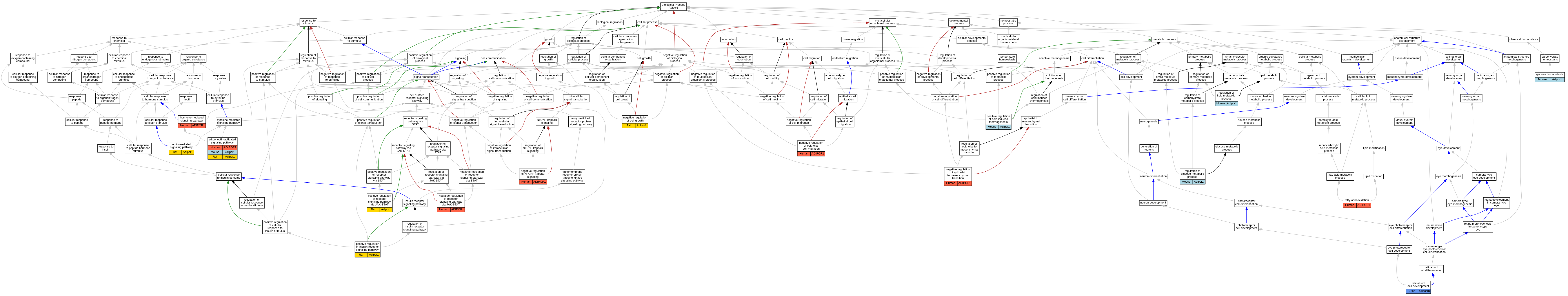Select the cell differentiation node
This screenshot has width=1568, height=296.
(1093, 58)
